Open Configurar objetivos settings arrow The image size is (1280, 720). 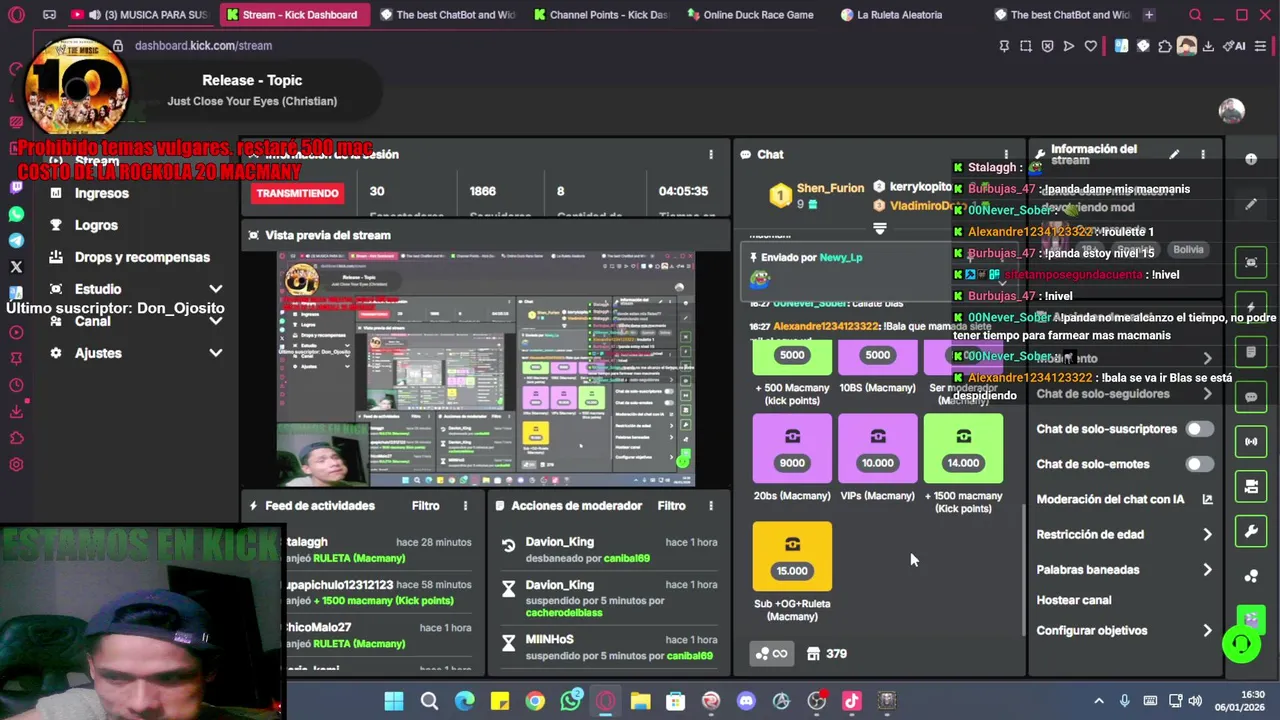coord(1207,631)
